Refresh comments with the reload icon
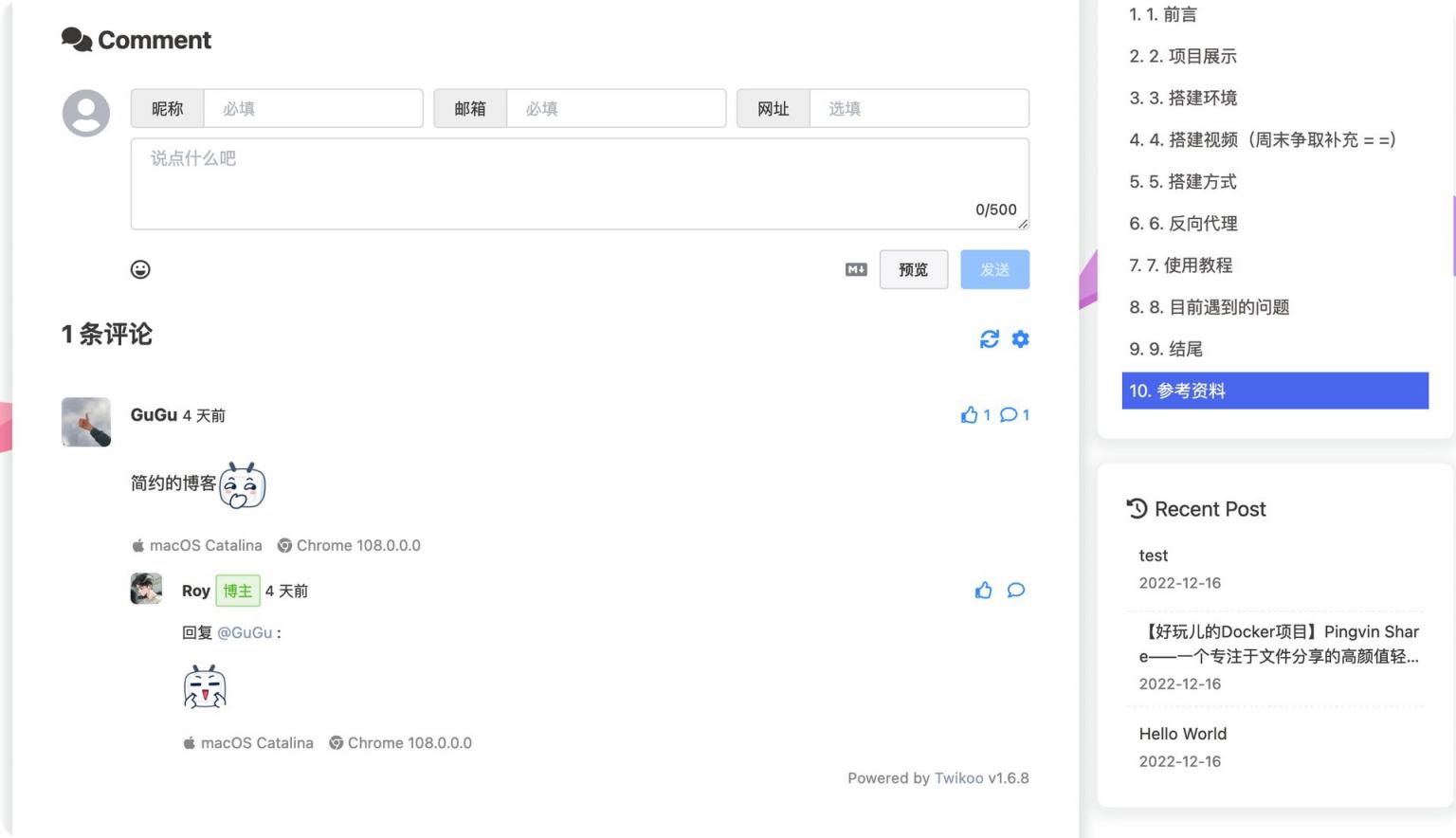The height and width of the screenshot is (838, 1456). pyautogui.click(x=989, y=339)
